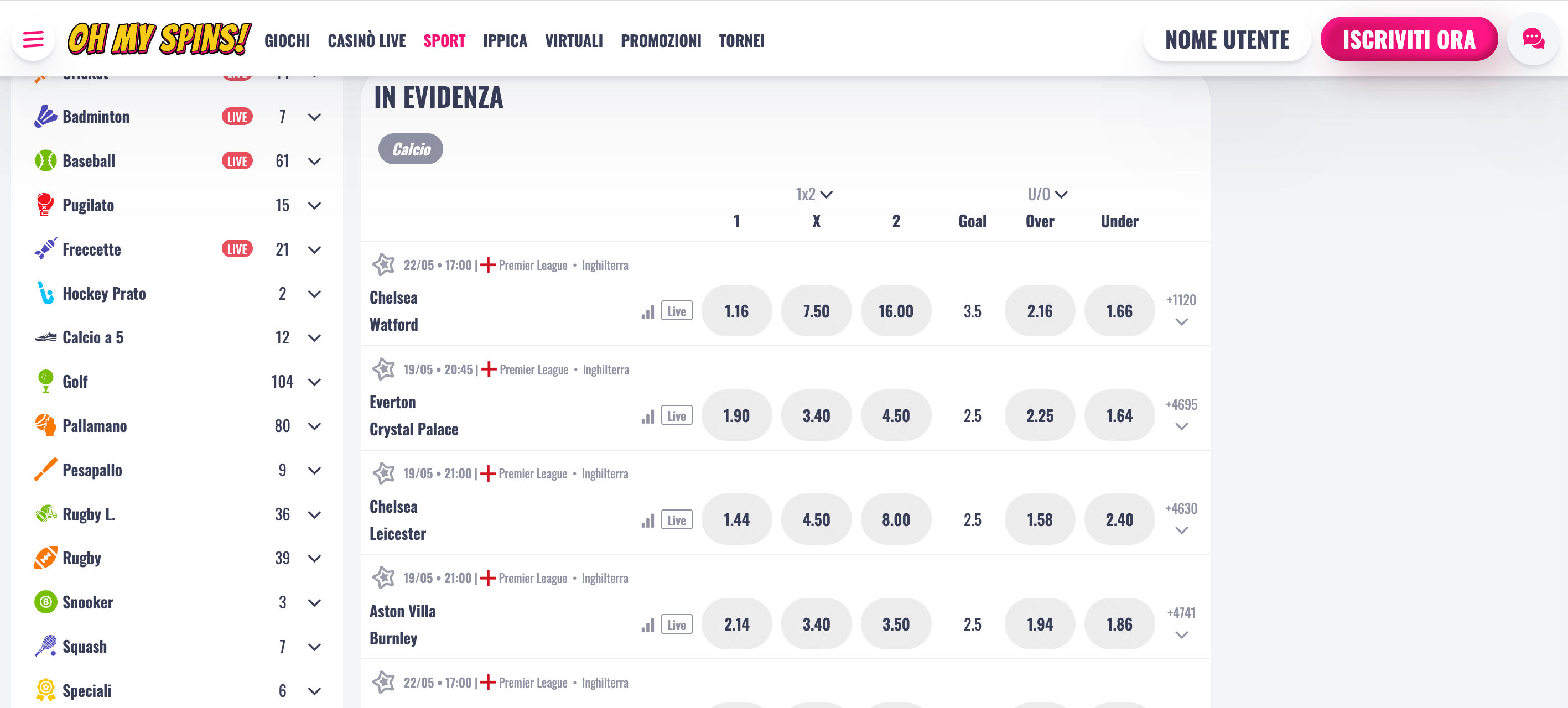Screen dimensions: 1568x708
Task: Click the Pugilato boxing glove icon
Action: click(x=44, y=205)
